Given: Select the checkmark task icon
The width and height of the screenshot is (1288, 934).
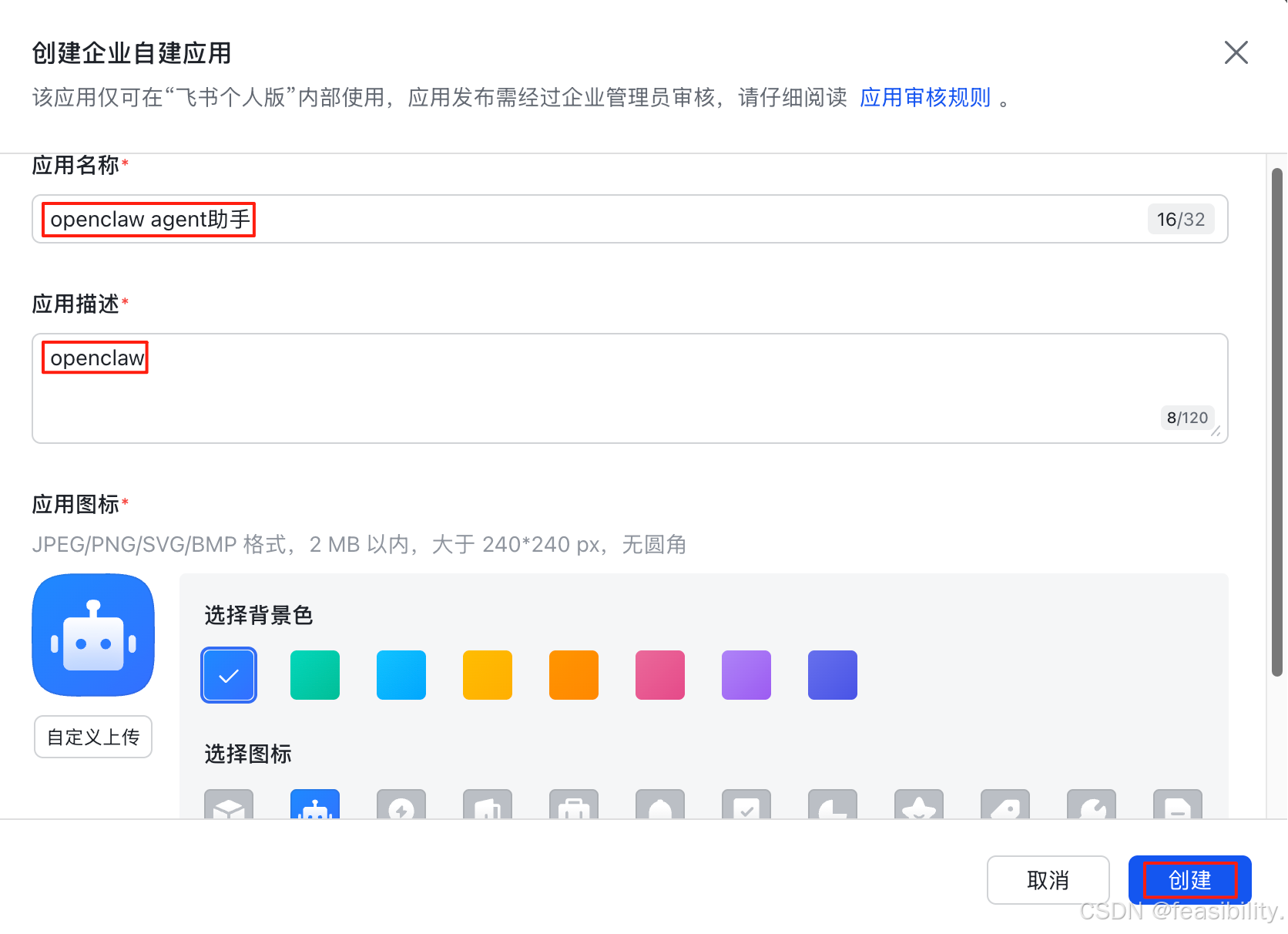Looking at the screenshot, I should pyautogui.click(x=746, y=807).
